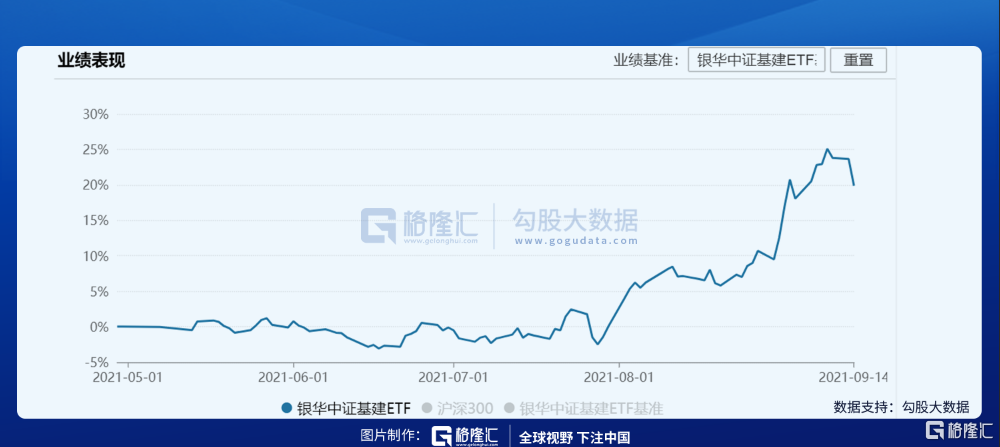Click the 2021-07-01 date label

(453, 376)
